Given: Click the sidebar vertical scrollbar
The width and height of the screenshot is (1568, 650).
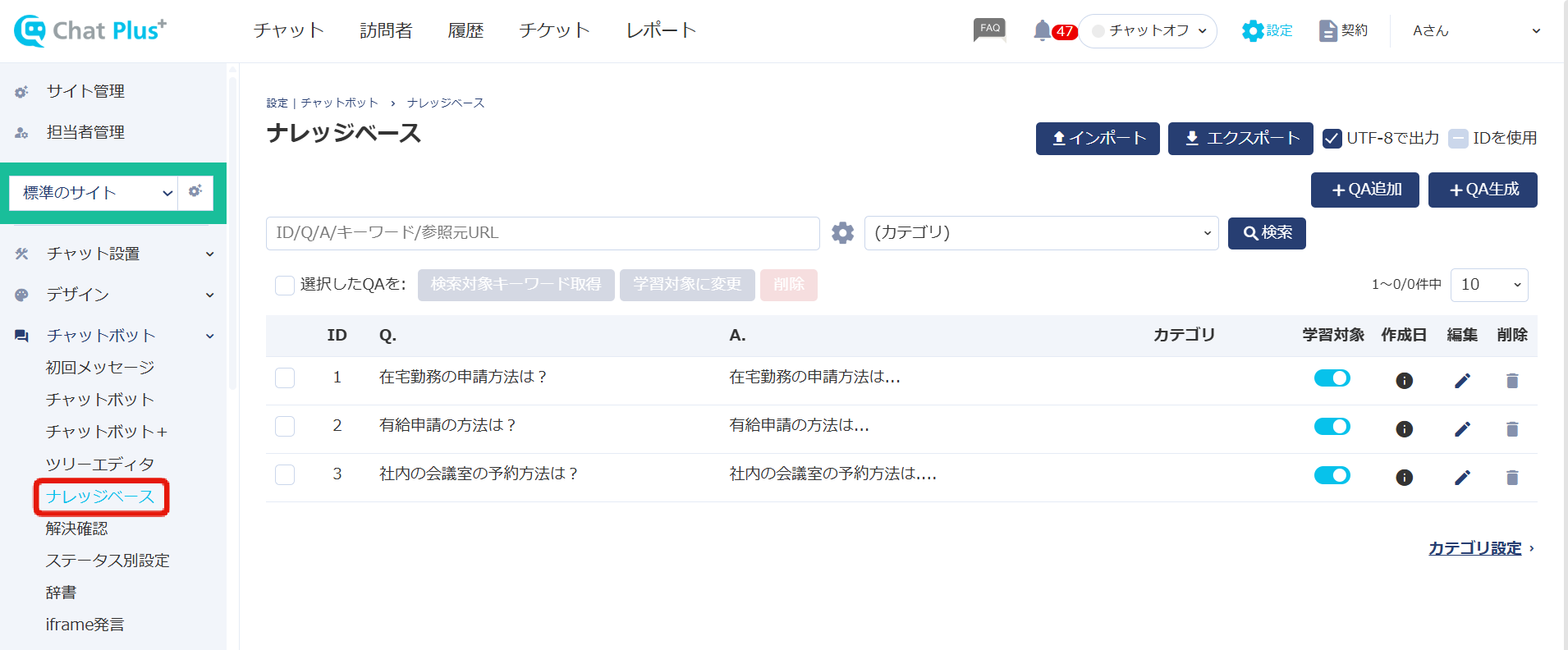Looking at the screenshot, I should pyautogui.click(x=232, y=234).
